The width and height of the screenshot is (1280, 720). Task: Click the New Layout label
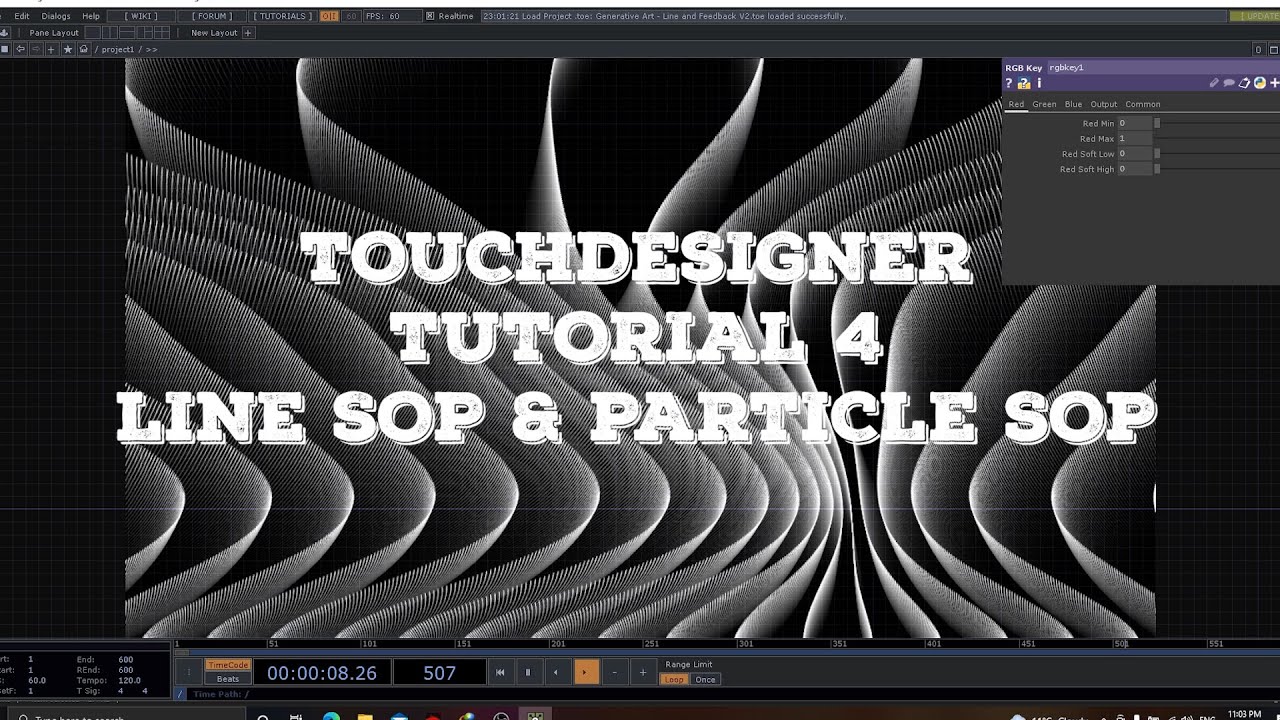[x=214, y=33]
